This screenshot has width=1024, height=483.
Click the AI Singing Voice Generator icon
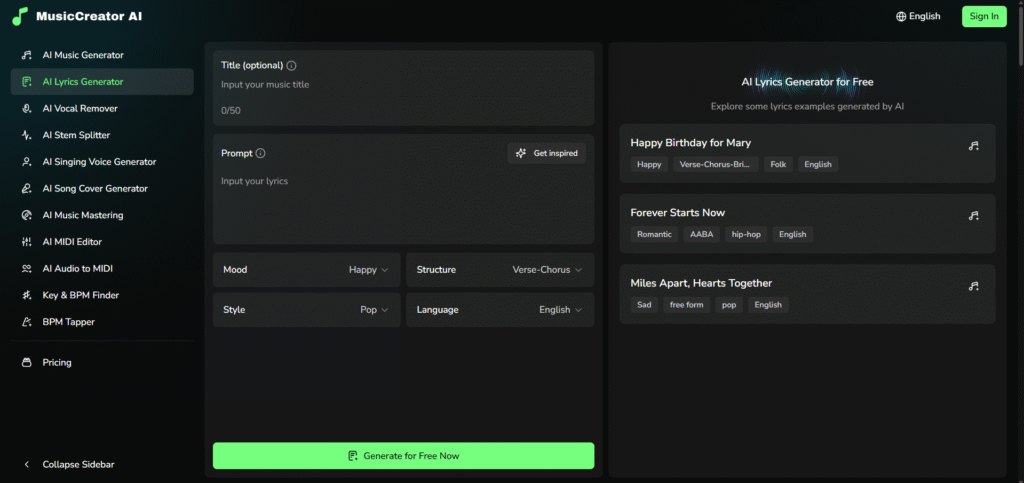click(x=27, y=162)
